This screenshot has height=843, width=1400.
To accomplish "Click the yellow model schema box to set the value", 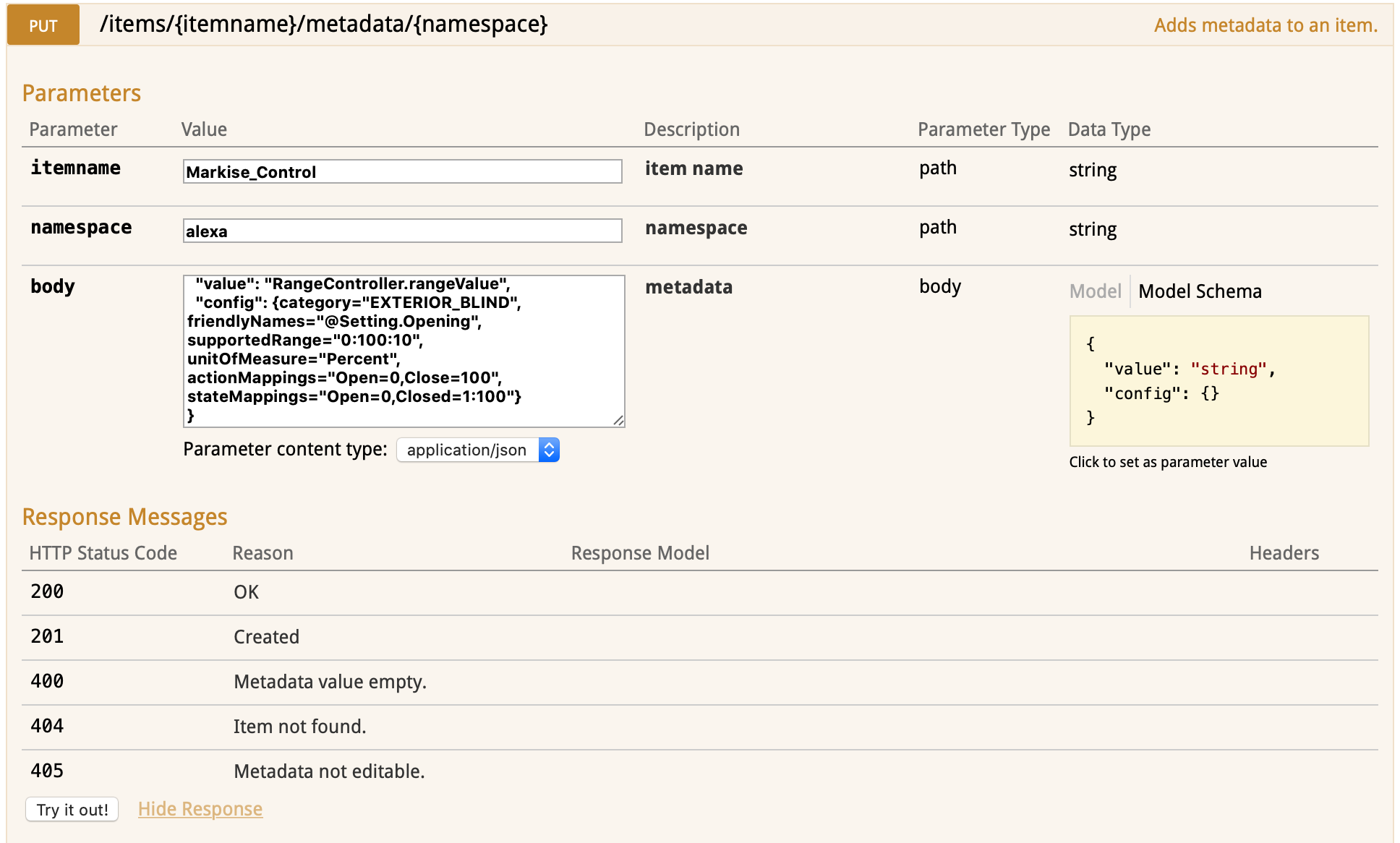I will (1218, 381).
